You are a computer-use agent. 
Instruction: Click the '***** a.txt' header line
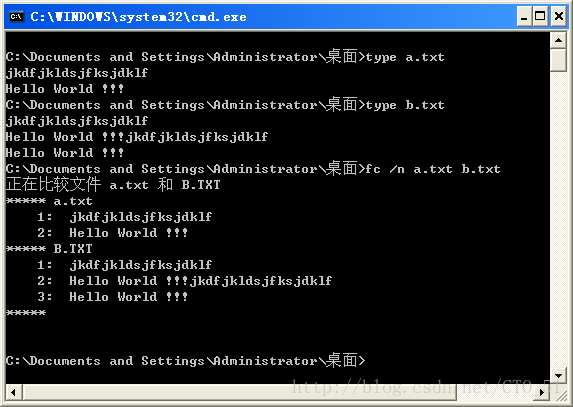(x=49, y=201)
